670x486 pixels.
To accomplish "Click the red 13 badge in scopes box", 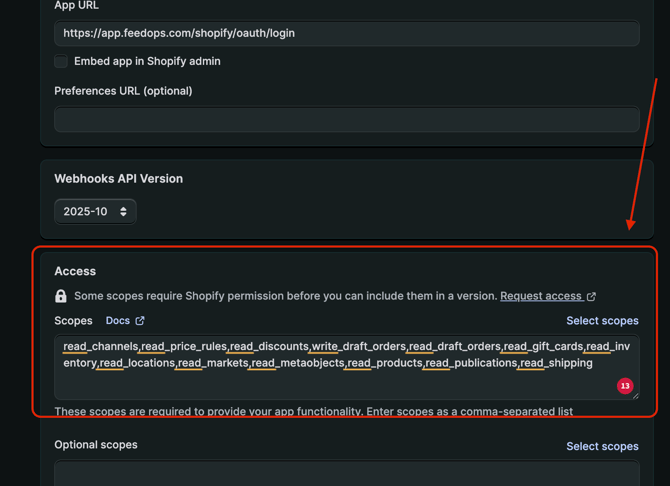I will click(x=625, y=385).
